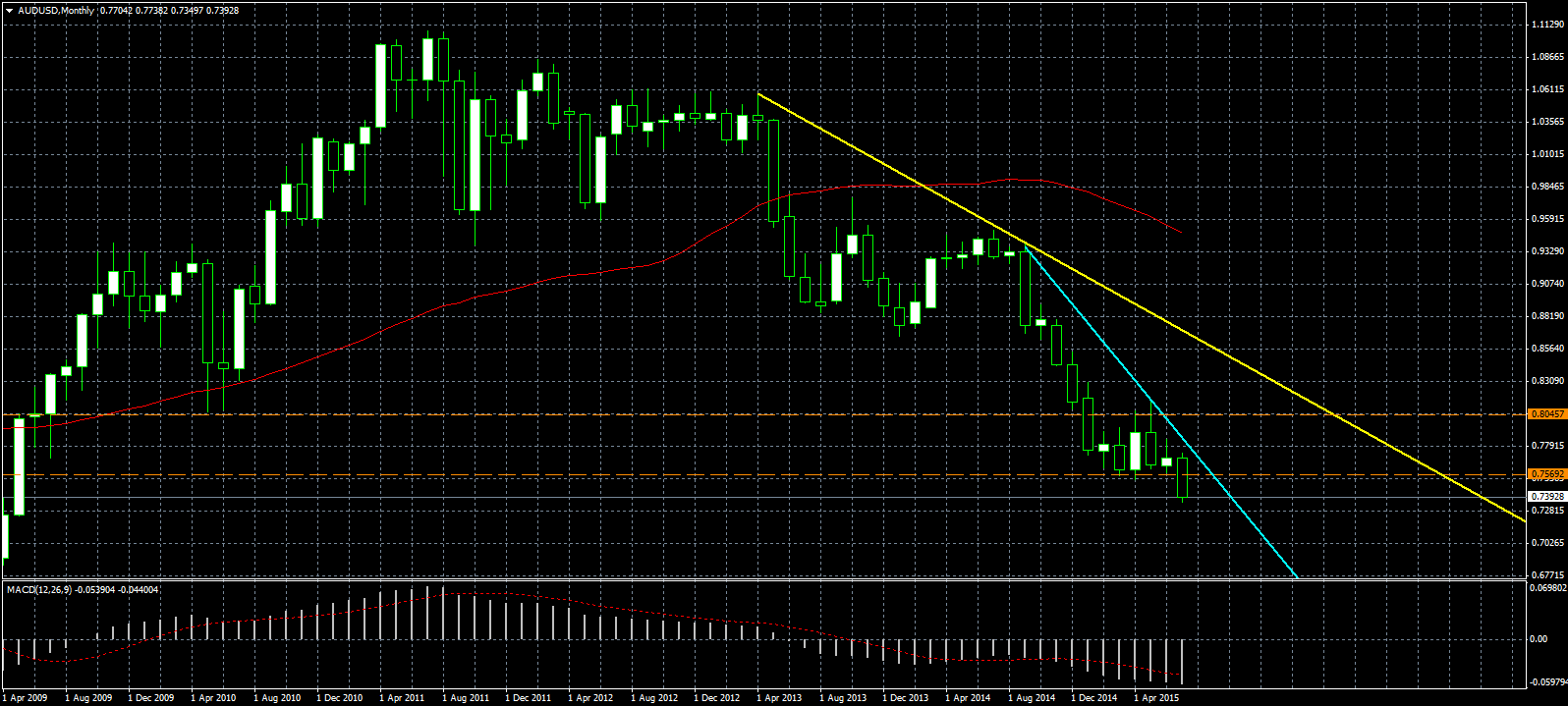The width and height of the screenshot is (1568, 706).
Task: Open the dropdown arrow beside AUDUSD,Monthly
Action: click(9, 10)
